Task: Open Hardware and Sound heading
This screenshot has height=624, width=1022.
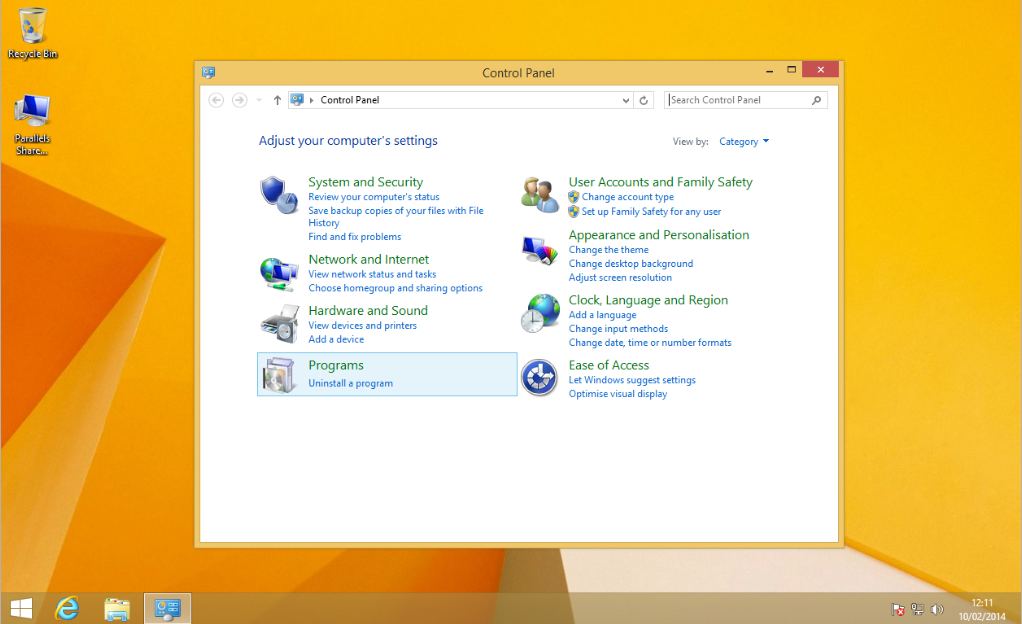Action: point(368,310)
